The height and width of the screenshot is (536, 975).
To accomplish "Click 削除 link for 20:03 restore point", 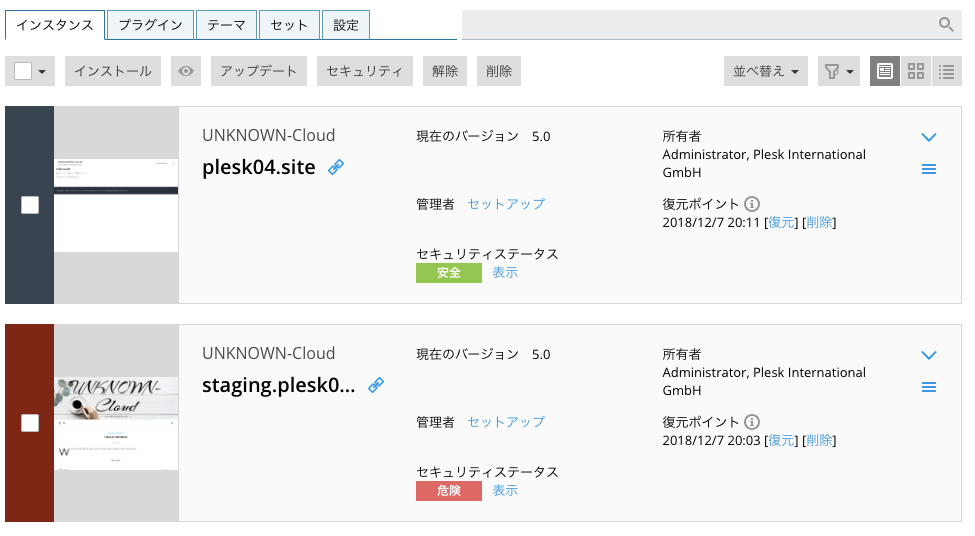I will click(819, 441).
